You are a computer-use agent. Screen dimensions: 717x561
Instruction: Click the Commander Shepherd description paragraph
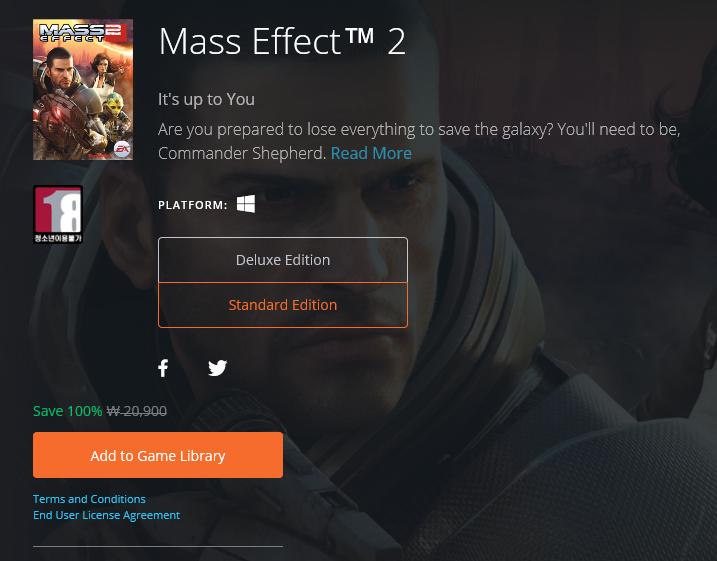coord(419,141)
